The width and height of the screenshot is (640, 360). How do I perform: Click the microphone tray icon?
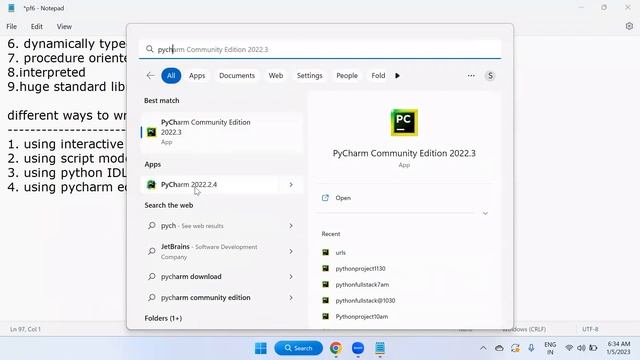[531, 348]
